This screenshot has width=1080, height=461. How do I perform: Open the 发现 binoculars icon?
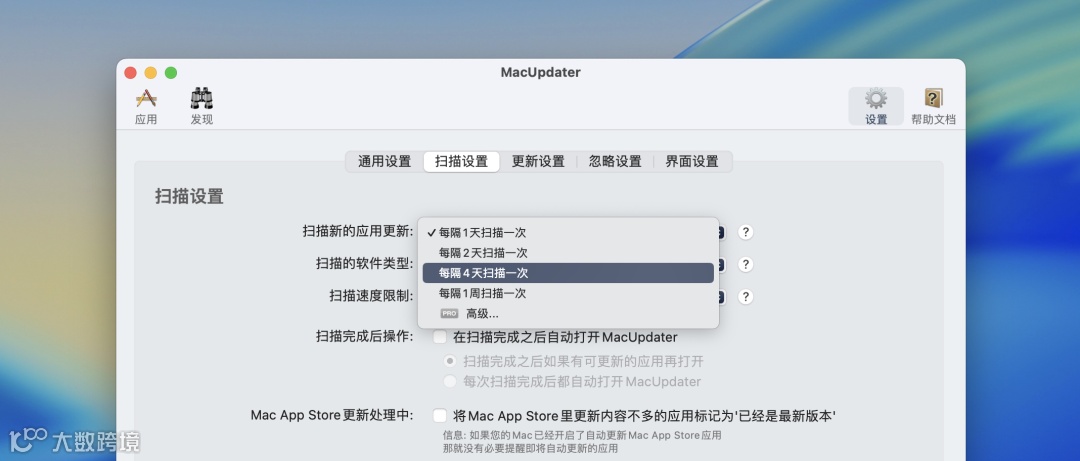click(202, 105)
